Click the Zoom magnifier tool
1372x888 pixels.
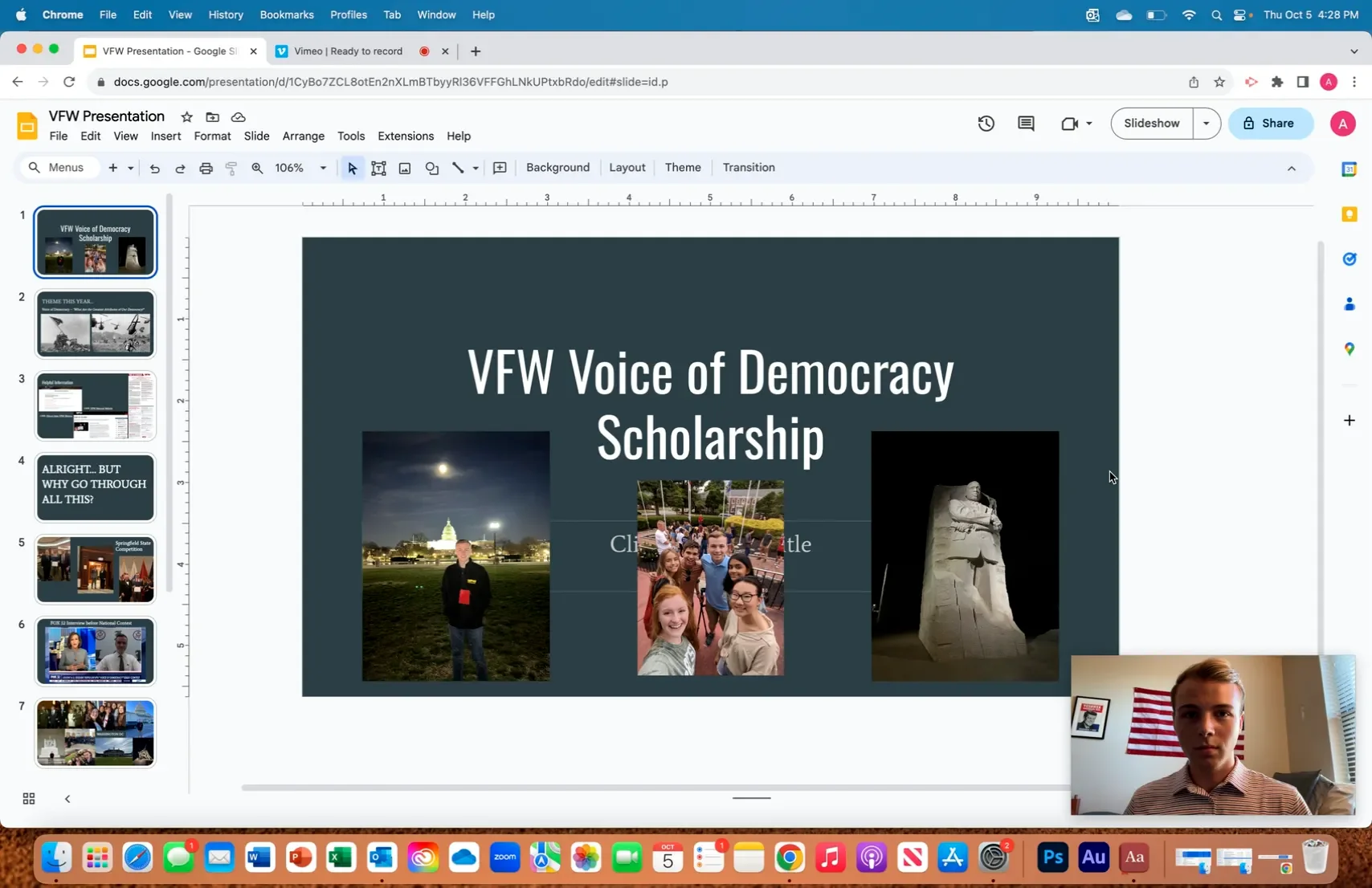tap(257, 168)
